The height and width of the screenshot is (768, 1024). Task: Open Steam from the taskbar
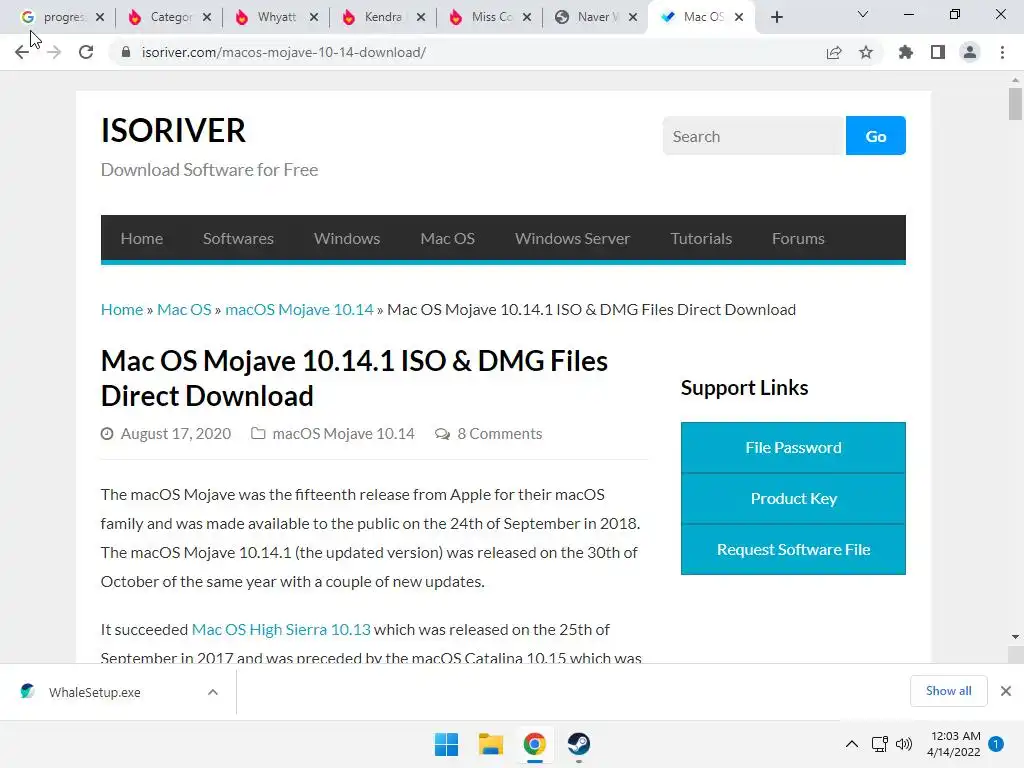tap(579, 744)
